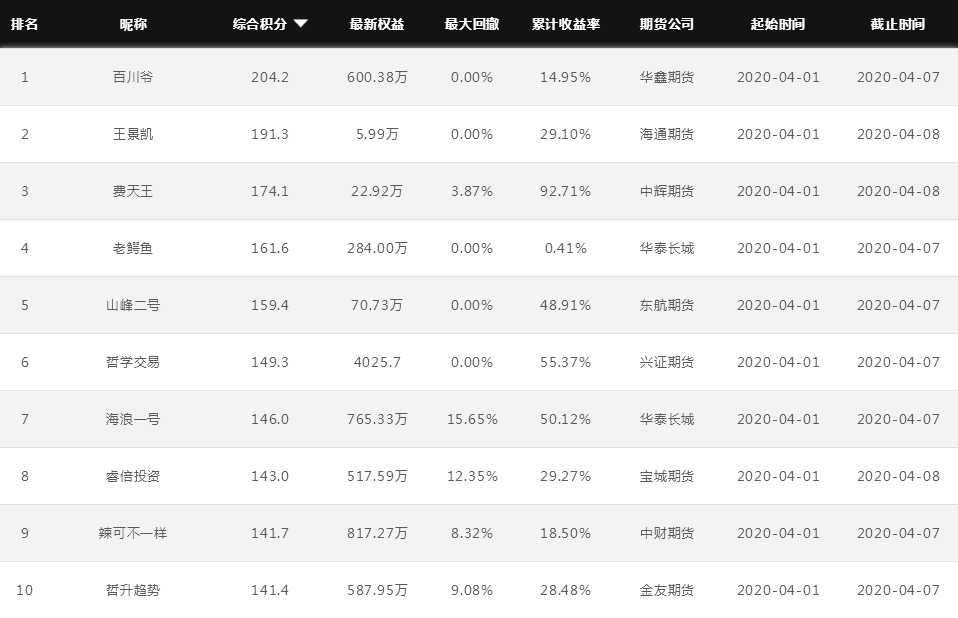The image size is (958, 618).
Task: Click the 昵称 column header
Action: tap(133, 24)
